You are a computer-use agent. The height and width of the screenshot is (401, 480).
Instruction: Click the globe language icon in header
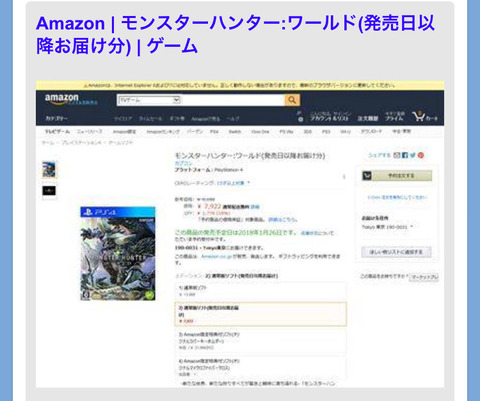(x=300, y=119)
